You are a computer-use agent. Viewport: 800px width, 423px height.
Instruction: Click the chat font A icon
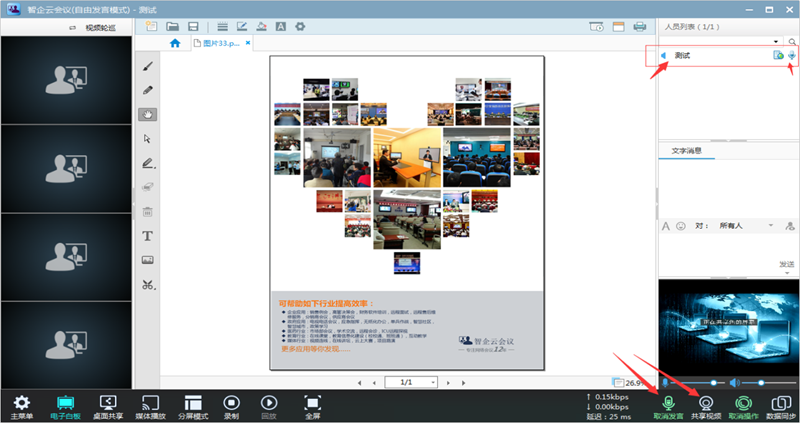pyautogui.click(x=666, y=226)
